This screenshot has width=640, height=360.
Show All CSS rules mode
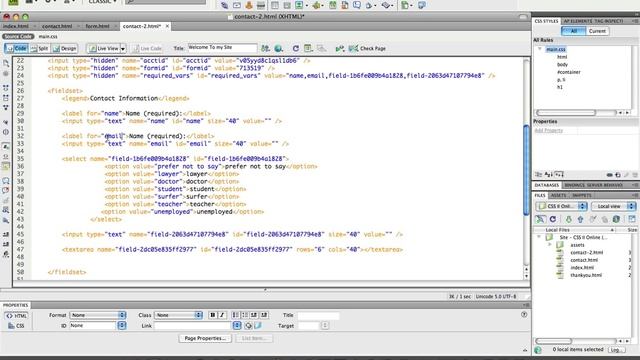coord(573,31)
